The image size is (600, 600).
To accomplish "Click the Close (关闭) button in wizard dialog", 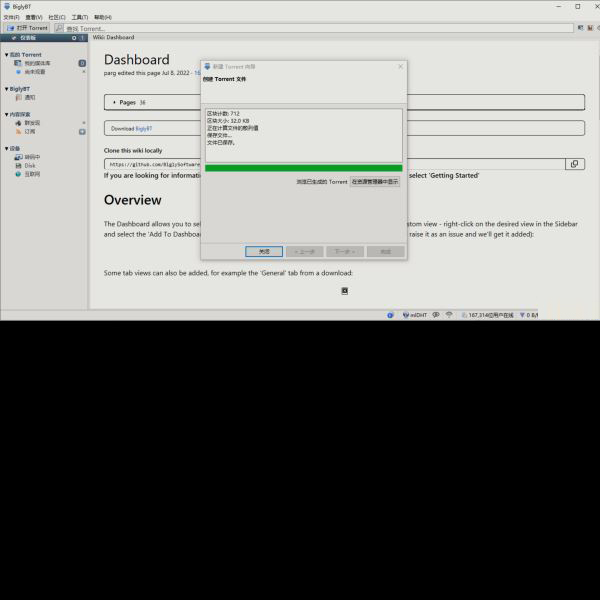I will pyautogui.click(x=264, y=251).
